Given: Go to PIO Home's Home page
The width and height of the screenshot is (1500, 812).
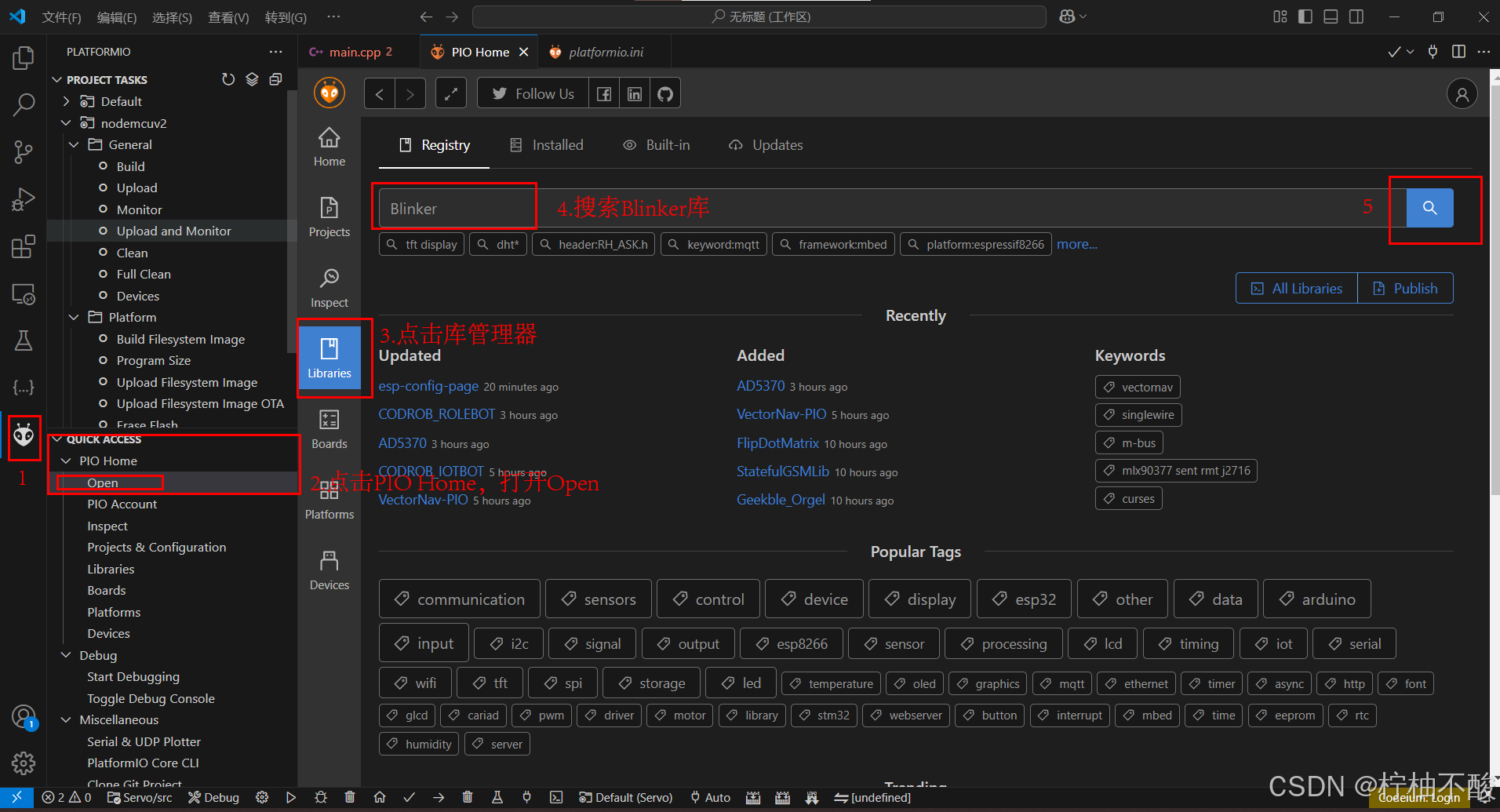Looking at the screenshot, I should tap(329, 147).
